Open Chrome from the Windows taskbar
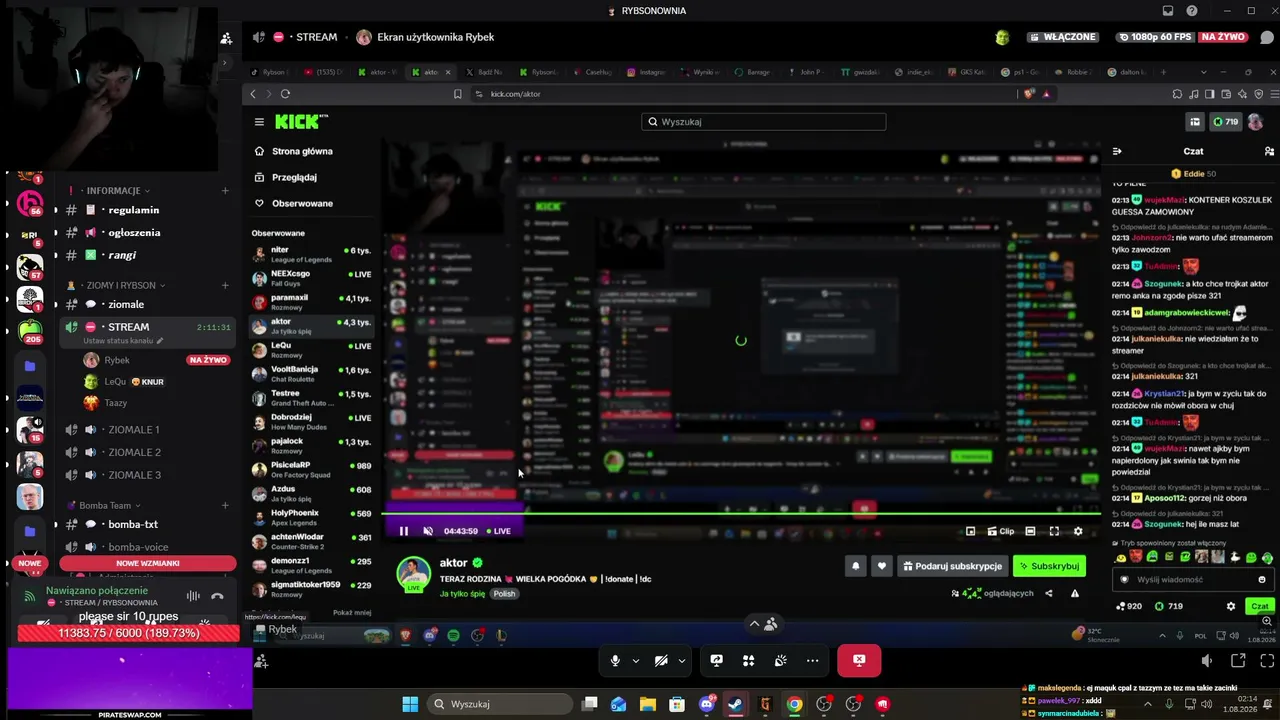This screenshot has height=720, width=1280. 794,704
